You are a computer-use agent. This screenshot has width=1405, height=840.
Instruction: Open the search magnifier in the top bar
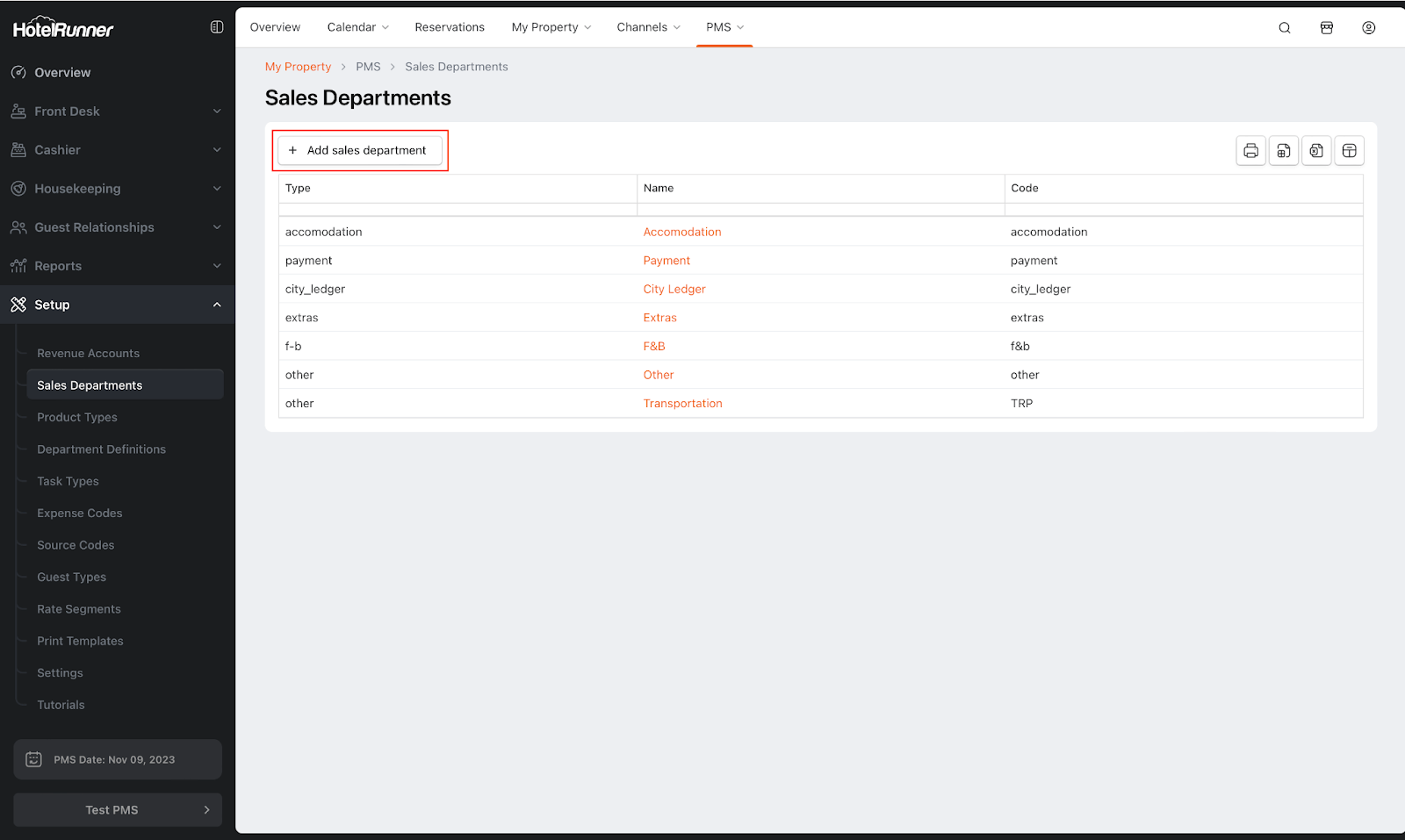coord(1284,28)
